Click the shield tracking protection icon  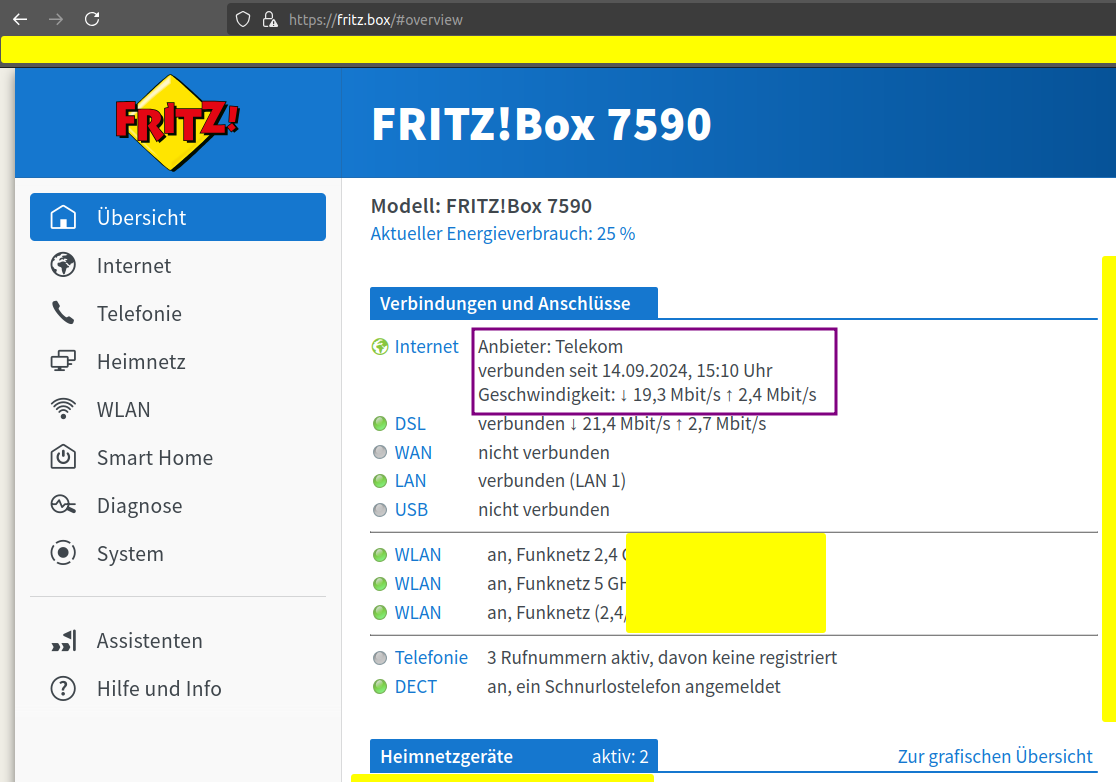click(243, 19)
